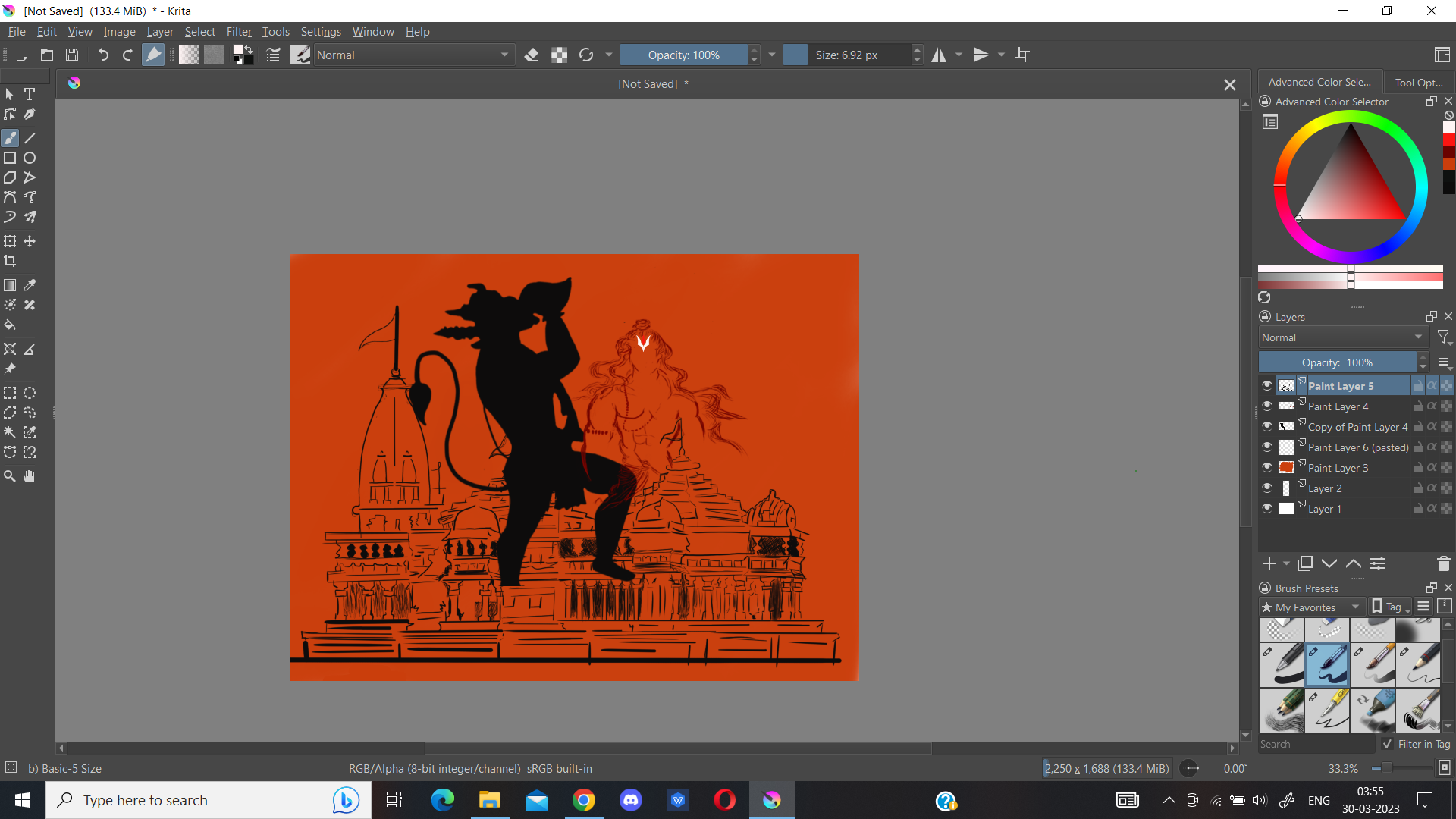Click the brush Opacity 100% slider
Screen dimensions: 1456x819
coord(683,55)
